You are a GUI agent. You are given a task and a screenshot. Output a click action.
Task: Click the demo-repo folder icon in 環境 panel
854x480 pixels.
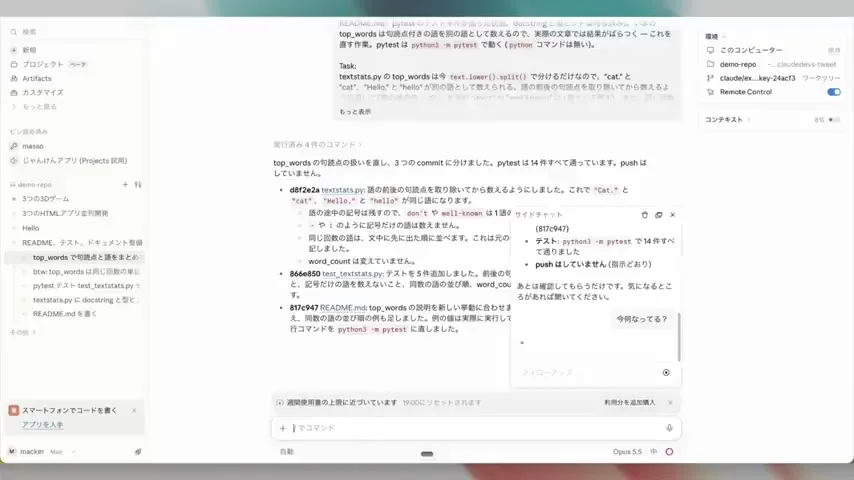[710, 64]
